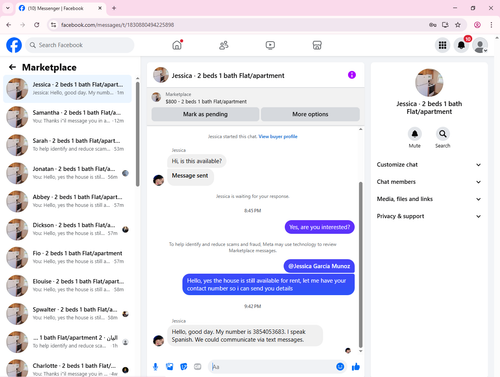The image size is (500, 377).
Task: Open the Video tab icon
Action: click(270, 45)
